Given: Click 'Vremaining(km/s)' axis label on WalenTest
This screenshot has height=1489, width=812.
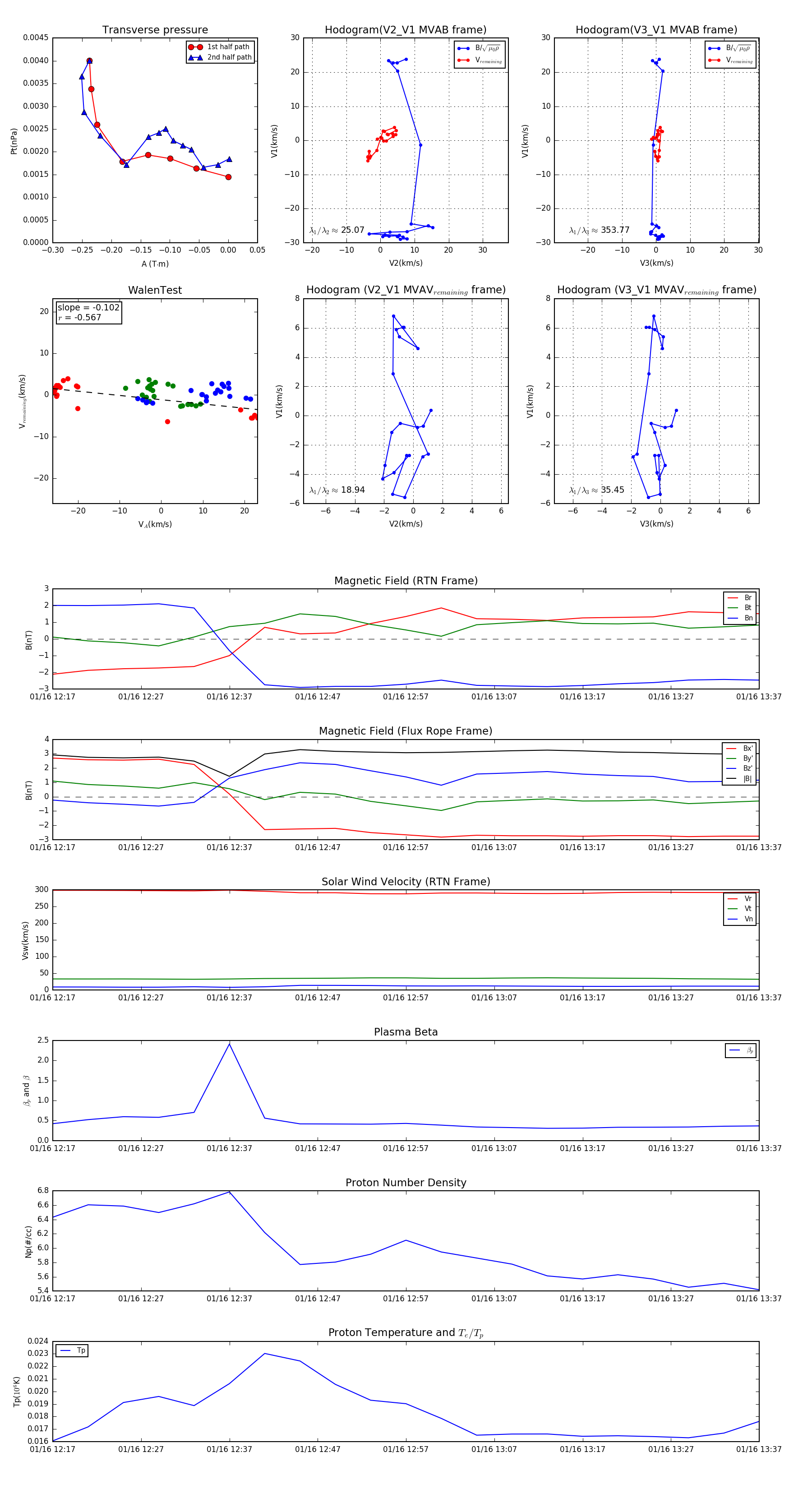Looking at the screenshot, I should 22,401.
